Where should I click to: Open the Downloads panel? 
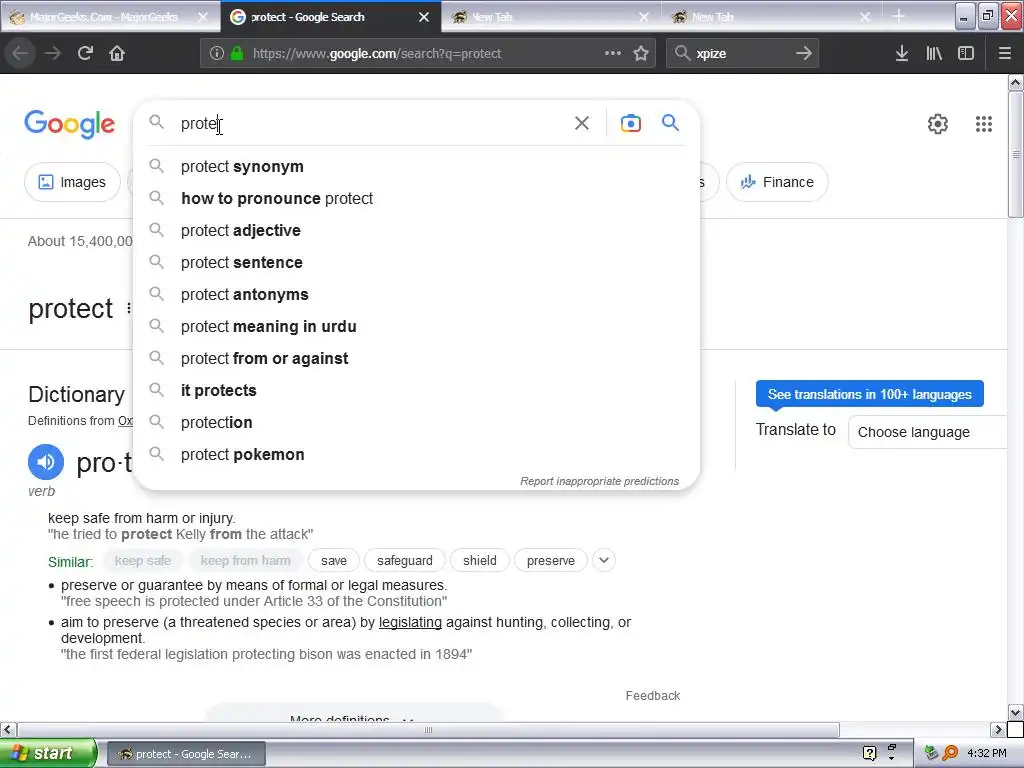pos(902,53)
